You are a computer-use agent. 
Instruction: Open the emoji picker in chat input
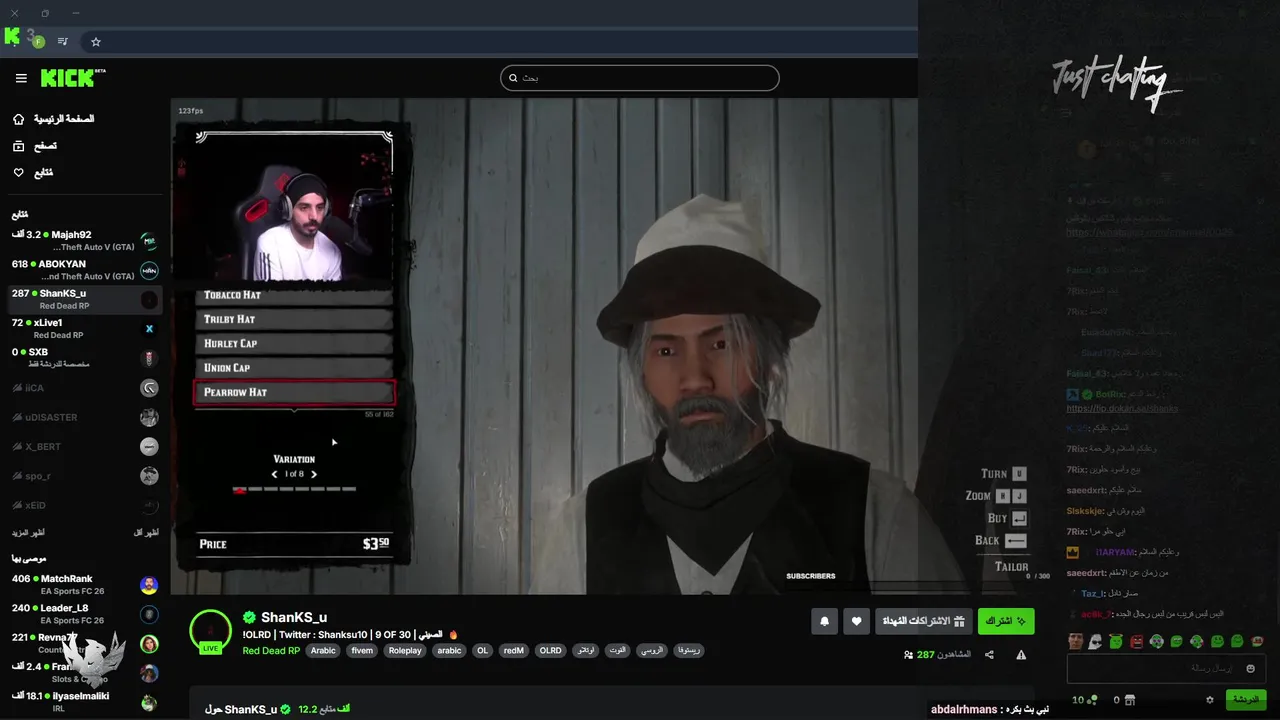click(1249, 668)
